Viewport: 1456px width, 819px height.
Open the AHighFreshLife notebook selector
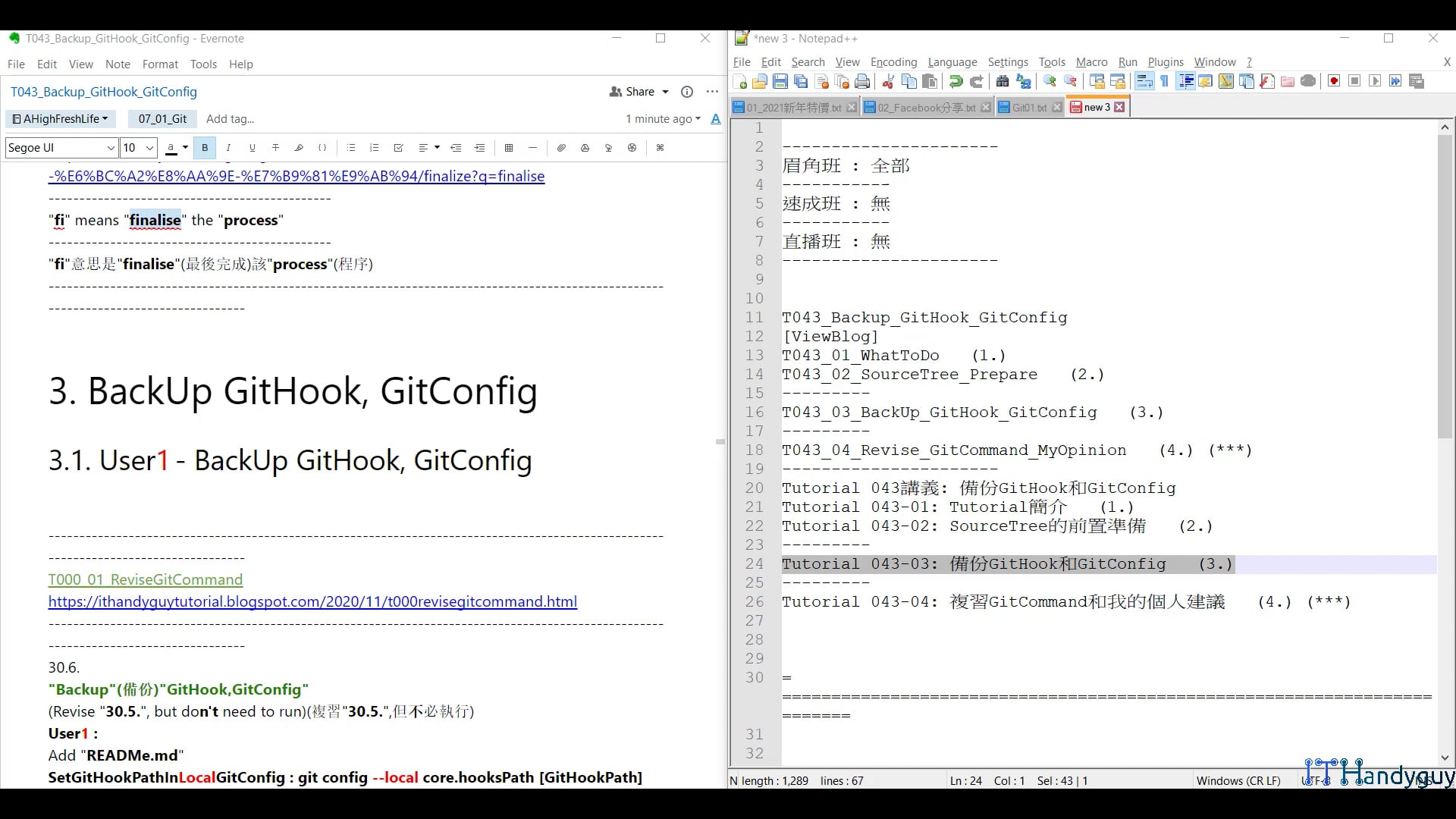click(60, 119)
